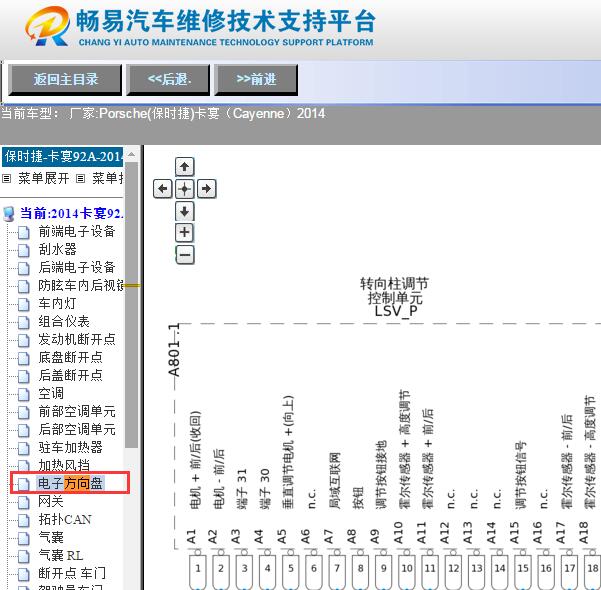The image size is (601, 590).
Task: Click the 返回主目录 button
Action: (x=65, y=80)
